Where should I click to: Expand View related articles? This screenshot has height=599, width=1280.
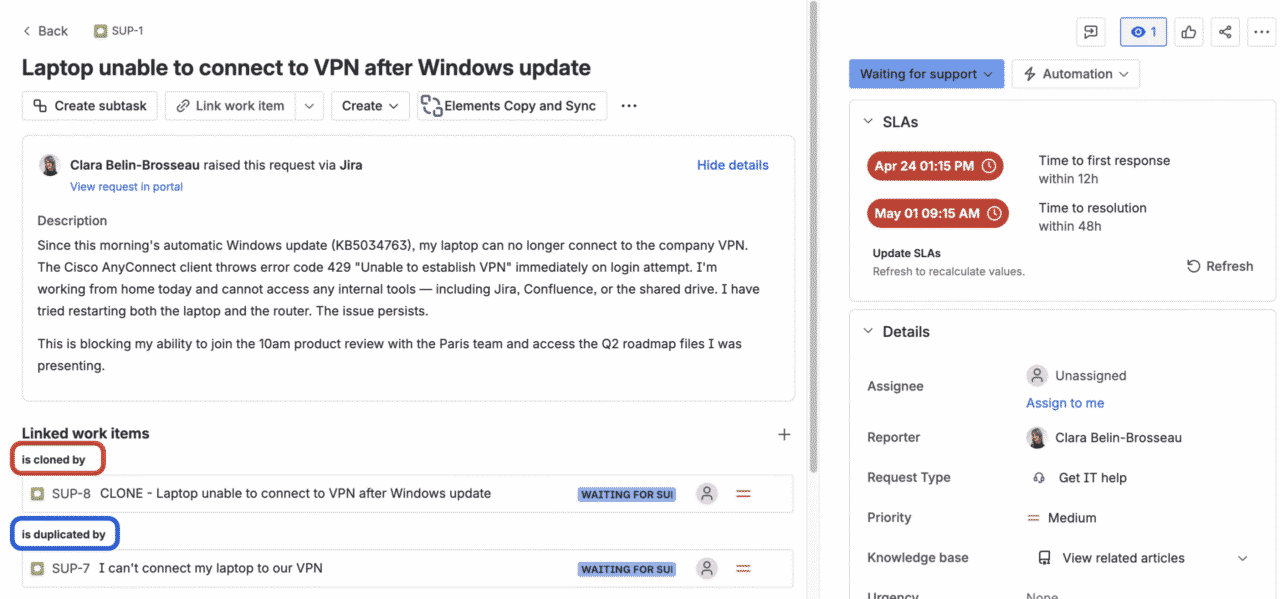point(1243,558)
